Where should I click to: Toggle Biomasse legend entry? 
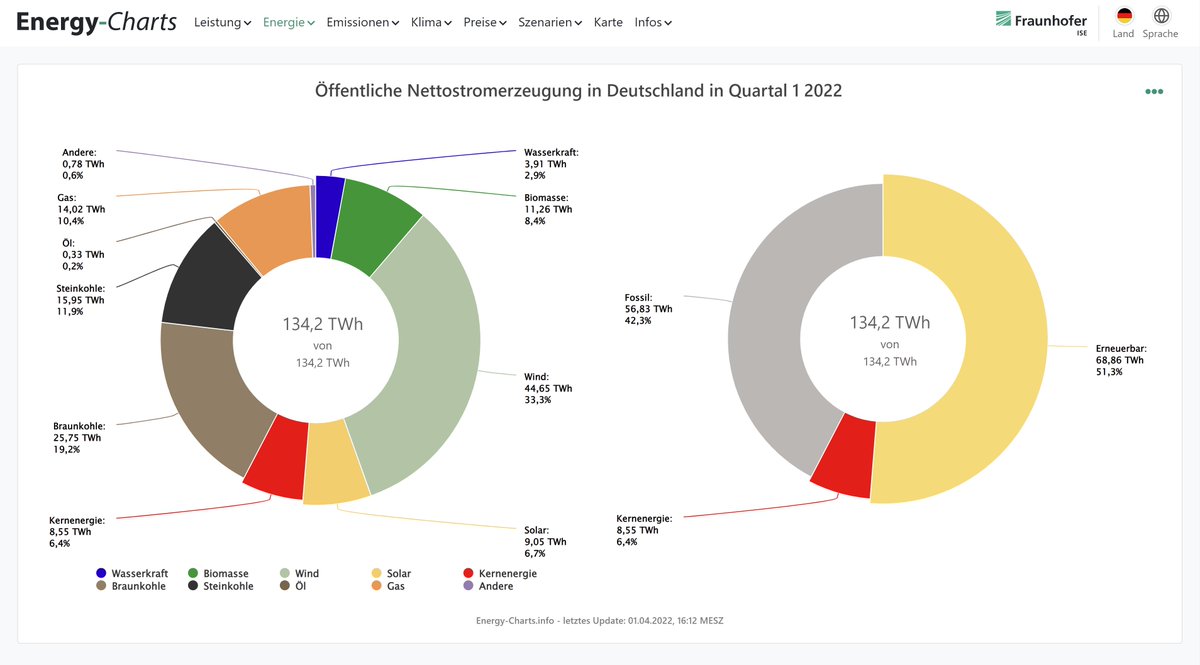tap(218, 573)
